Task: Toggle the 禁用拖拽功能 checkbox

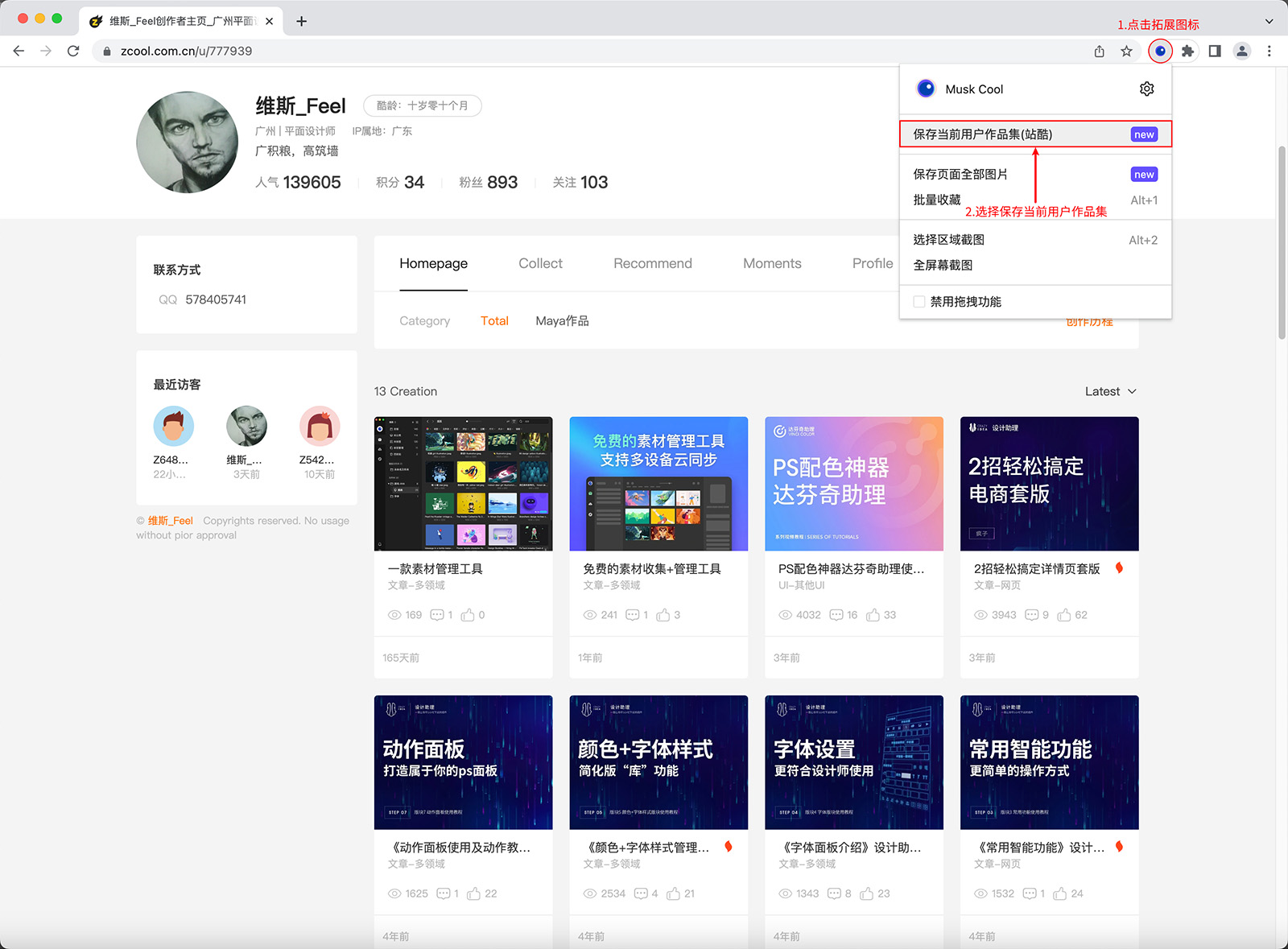Action: click(x=919, y=302)
